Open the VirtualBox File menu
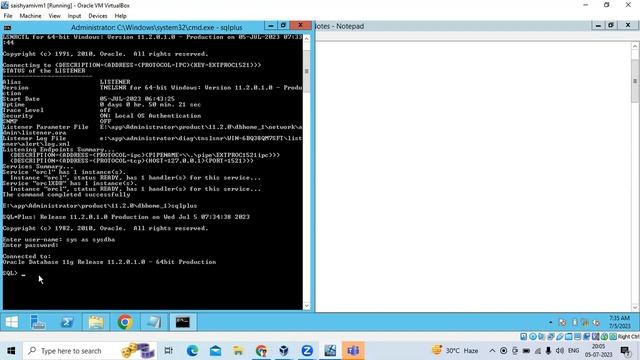This screenshot has height=360, width=640. (8, 16)
